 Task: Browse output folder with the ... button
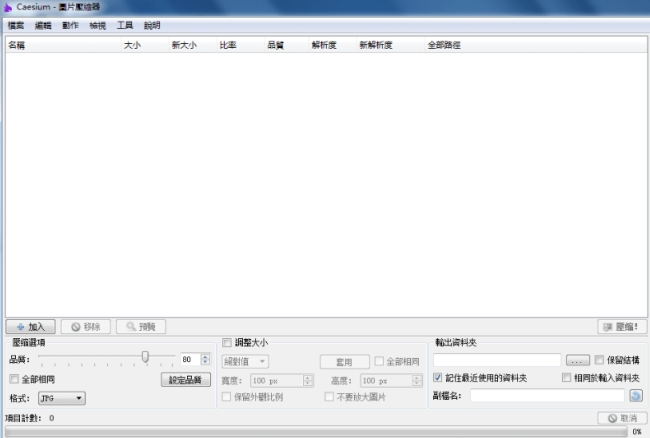tap(578, 361)
